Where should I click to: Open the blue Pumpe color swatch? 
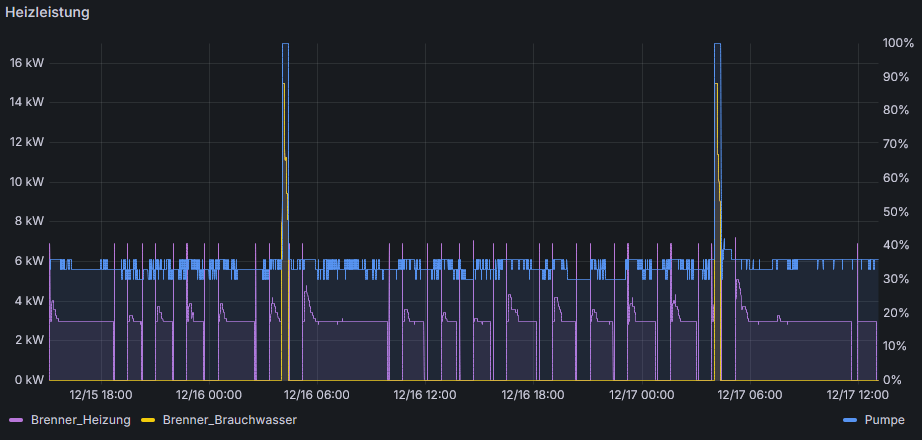(x=850, y=420)
